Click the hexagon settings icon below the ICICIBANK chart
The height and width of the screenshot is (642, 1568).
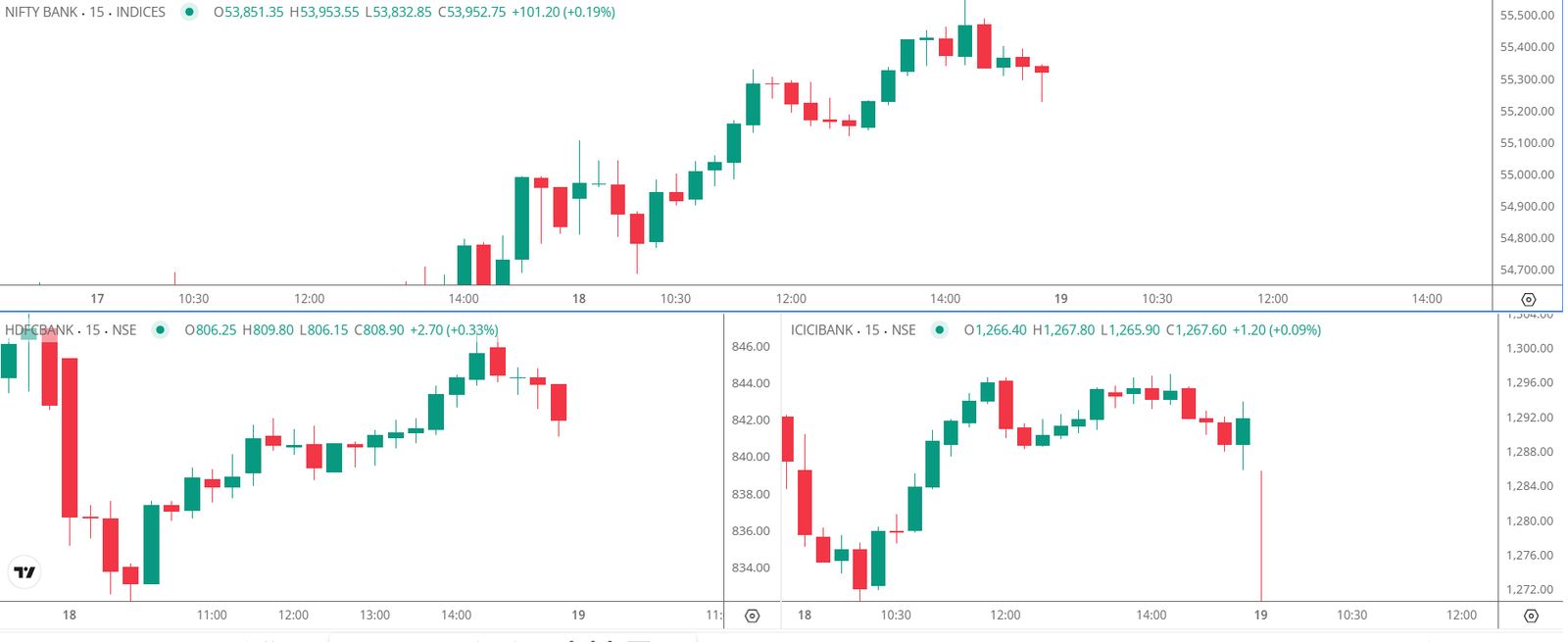pos(1530,615)
